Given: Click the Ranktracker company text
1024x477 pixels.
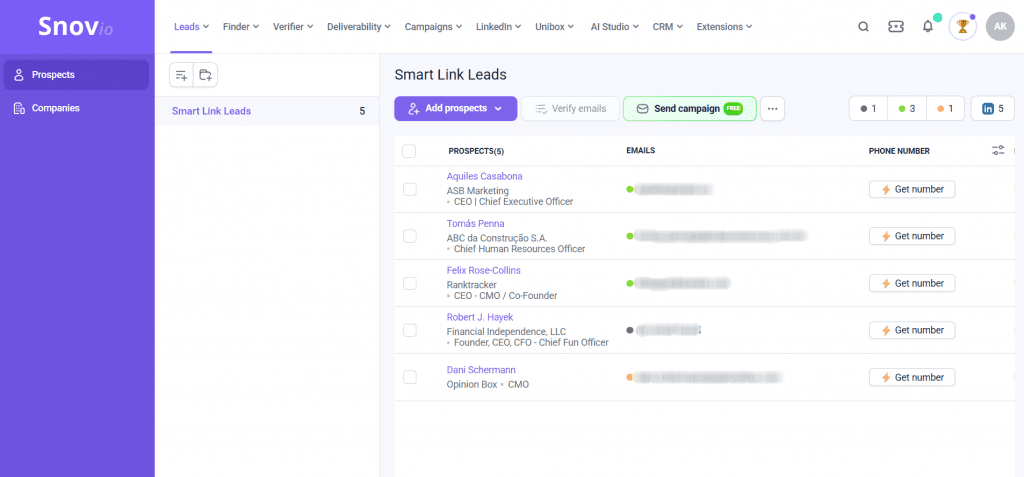Looking at the screenshot, I should [x=472, y=285].
